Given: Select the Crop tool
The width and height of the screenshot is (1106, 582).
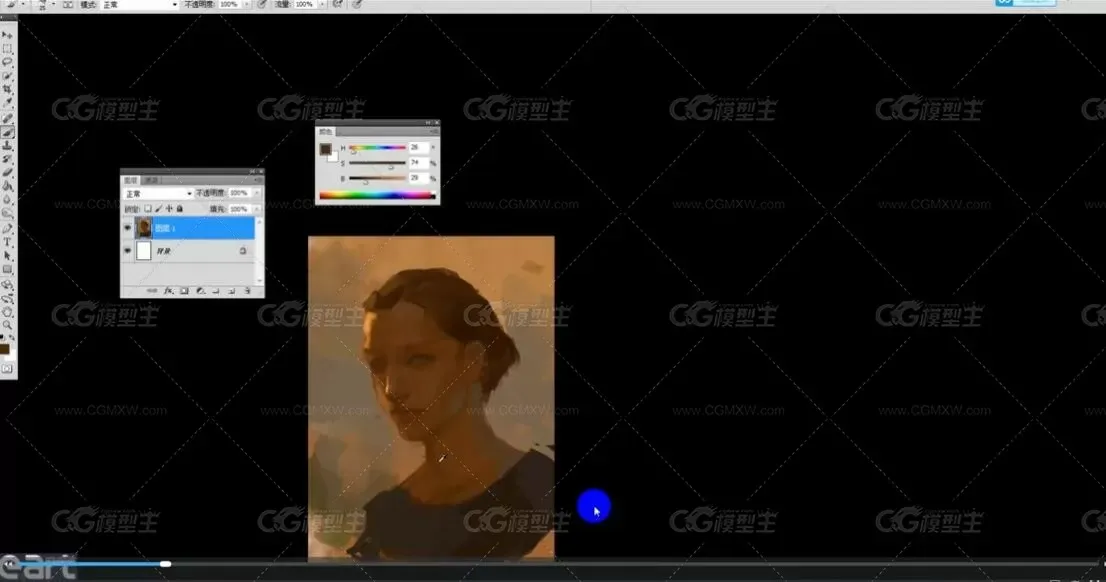Looking at the screenshot, I should click(7, 90).
